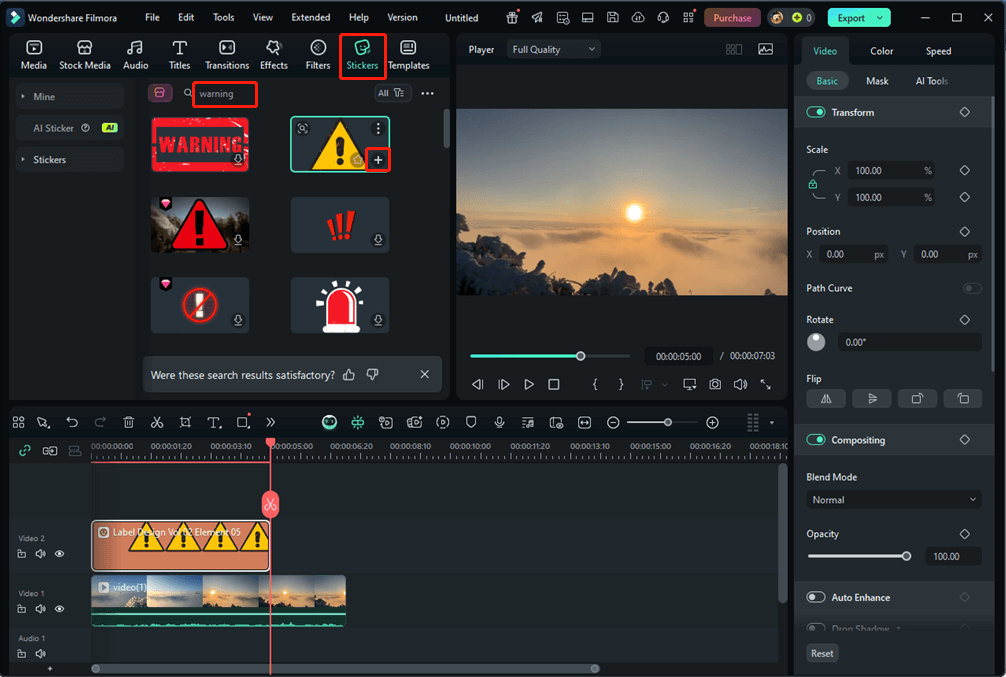Open the Help menu
This screenshot has width=1006, height=677.
point(358,17)
